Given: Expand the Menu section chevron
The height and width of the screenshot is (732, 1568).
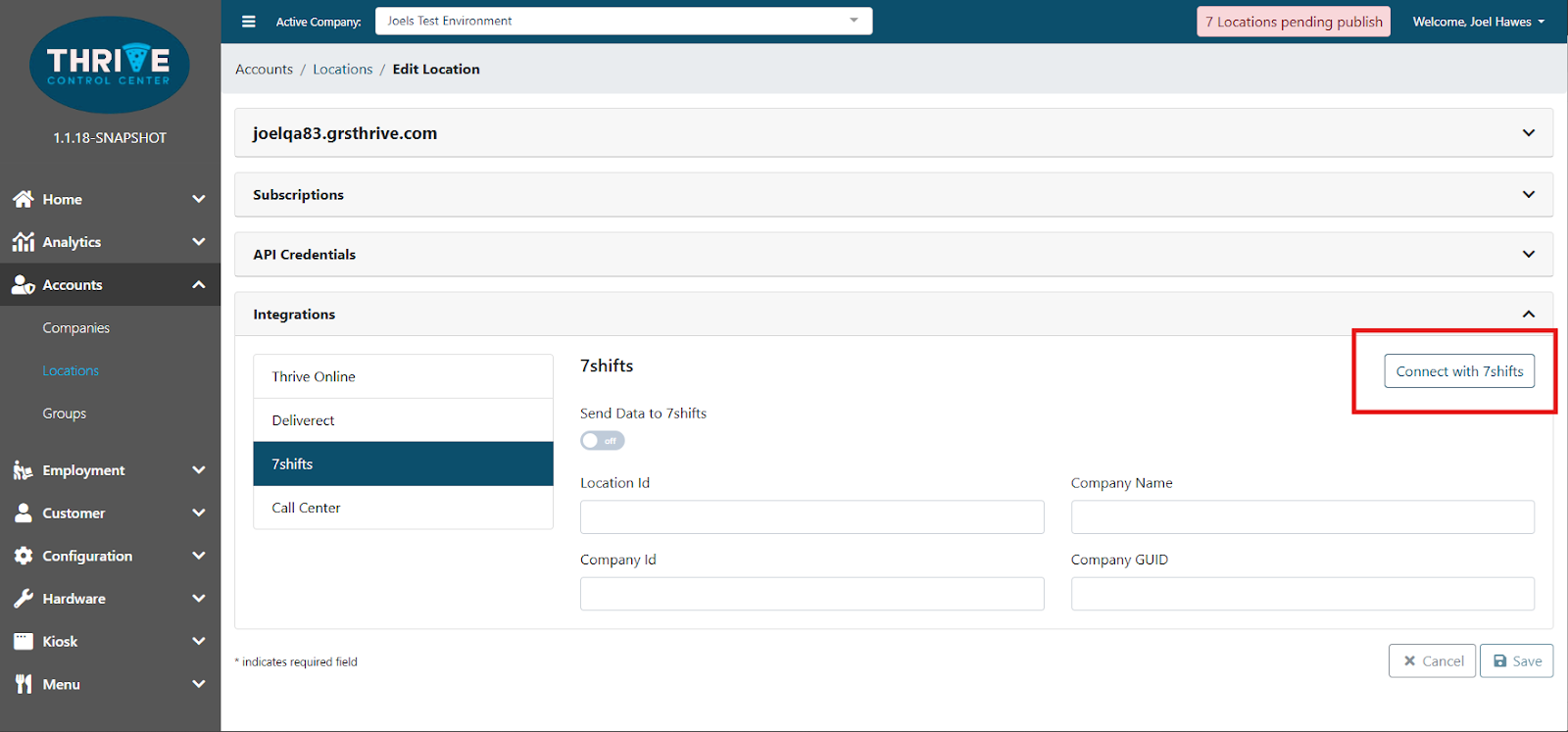Looking at the screenshot, I should [x=199, y=684].
